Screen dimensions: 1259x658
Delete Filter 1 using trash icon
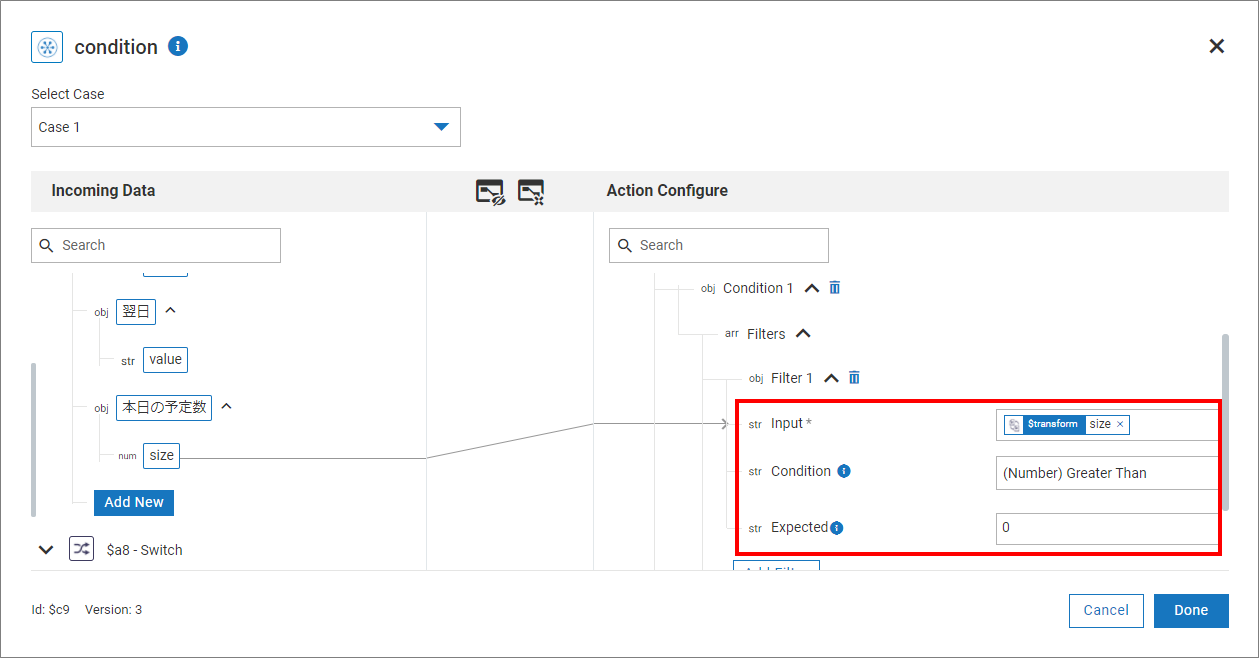click(x=854, y=378)
